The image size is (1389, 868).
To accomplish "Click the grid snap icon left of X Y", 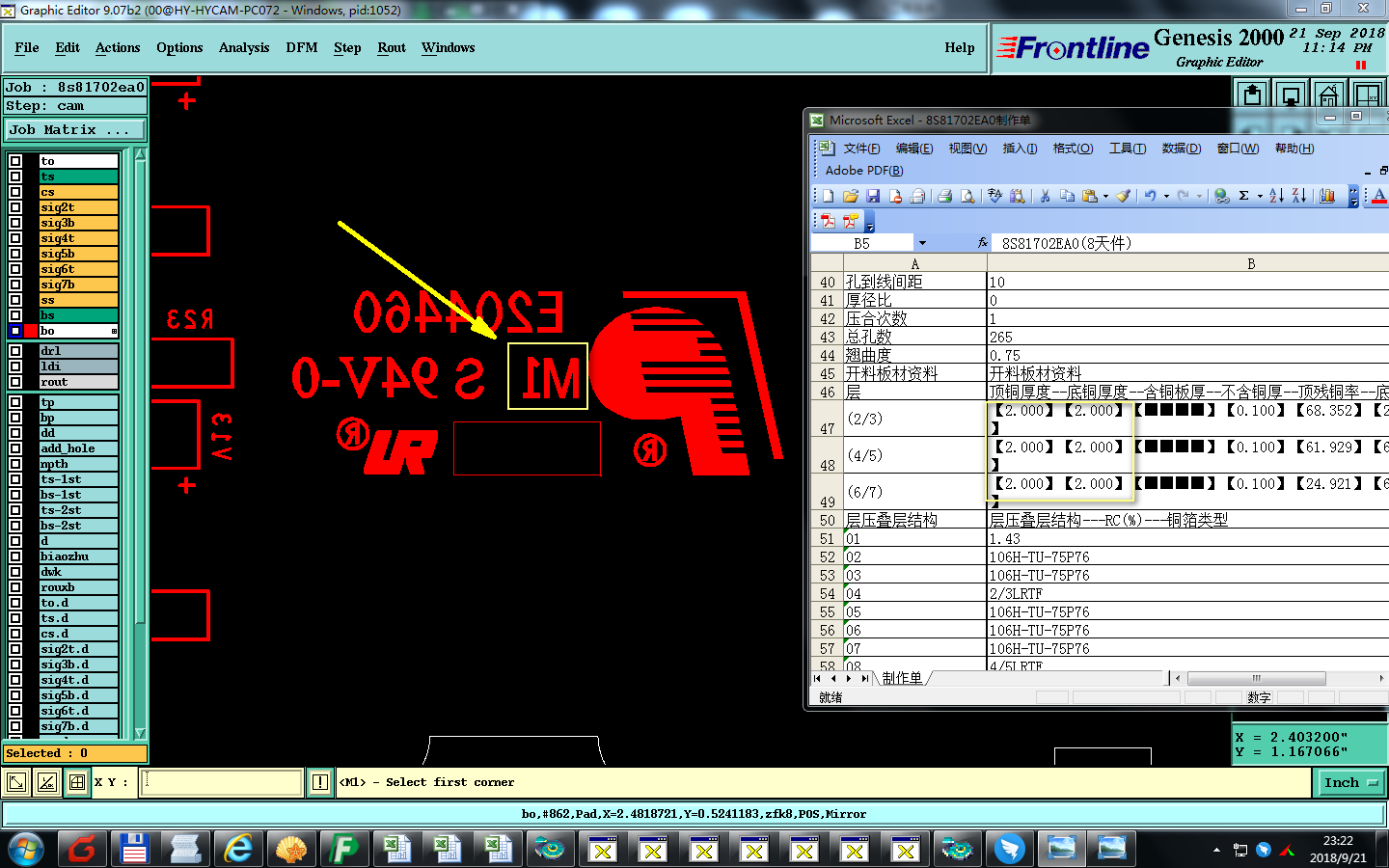I will point(77,782).
